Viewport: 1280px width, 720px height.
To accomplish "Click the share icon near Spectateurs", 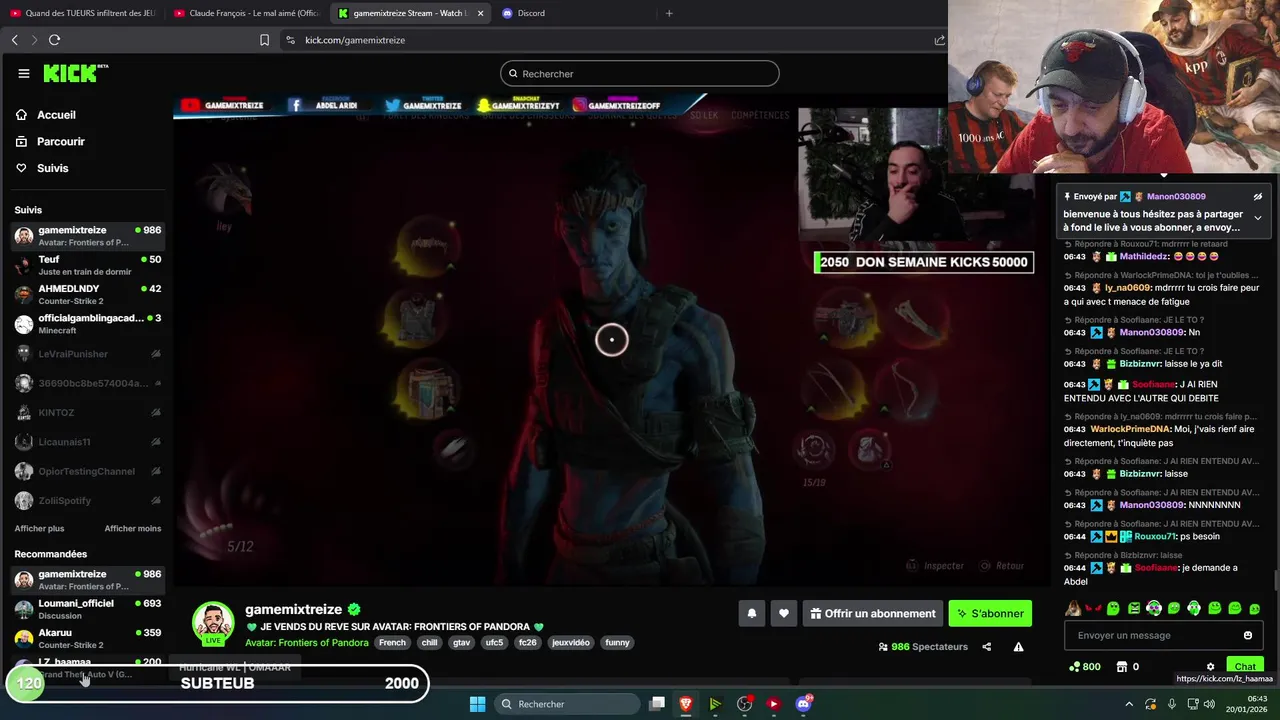I will [x=986, y=647].
